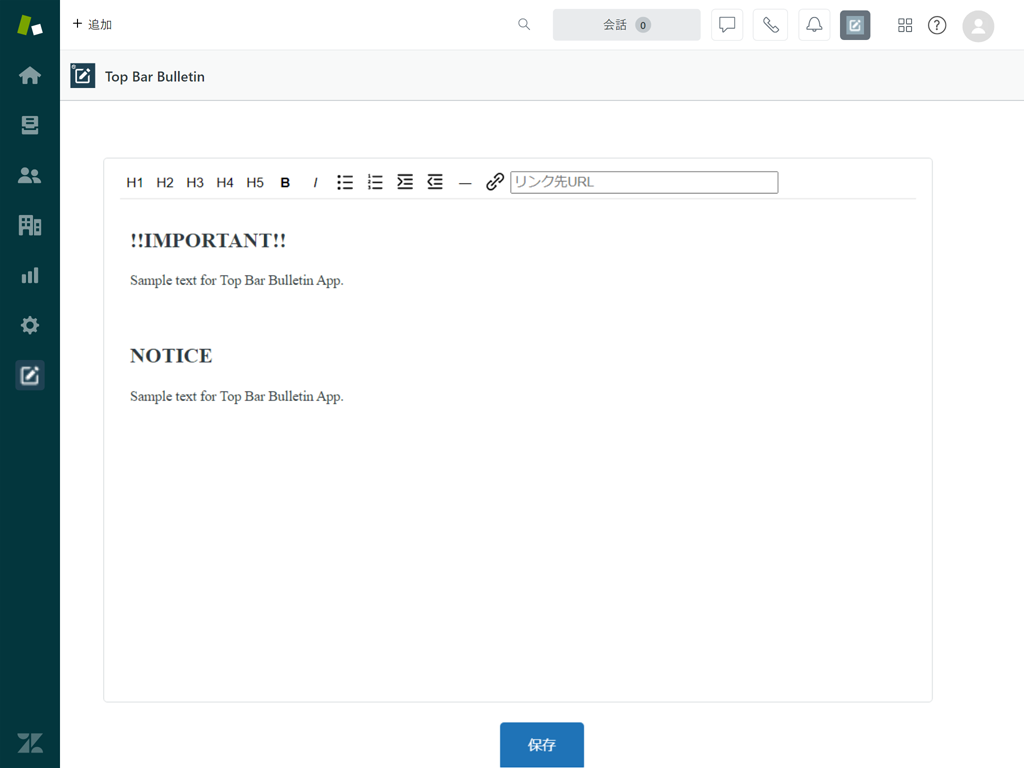This screenshot has height=768, width=1024.
Task: Open the chat conversations icon
Action: pos(726,24)
